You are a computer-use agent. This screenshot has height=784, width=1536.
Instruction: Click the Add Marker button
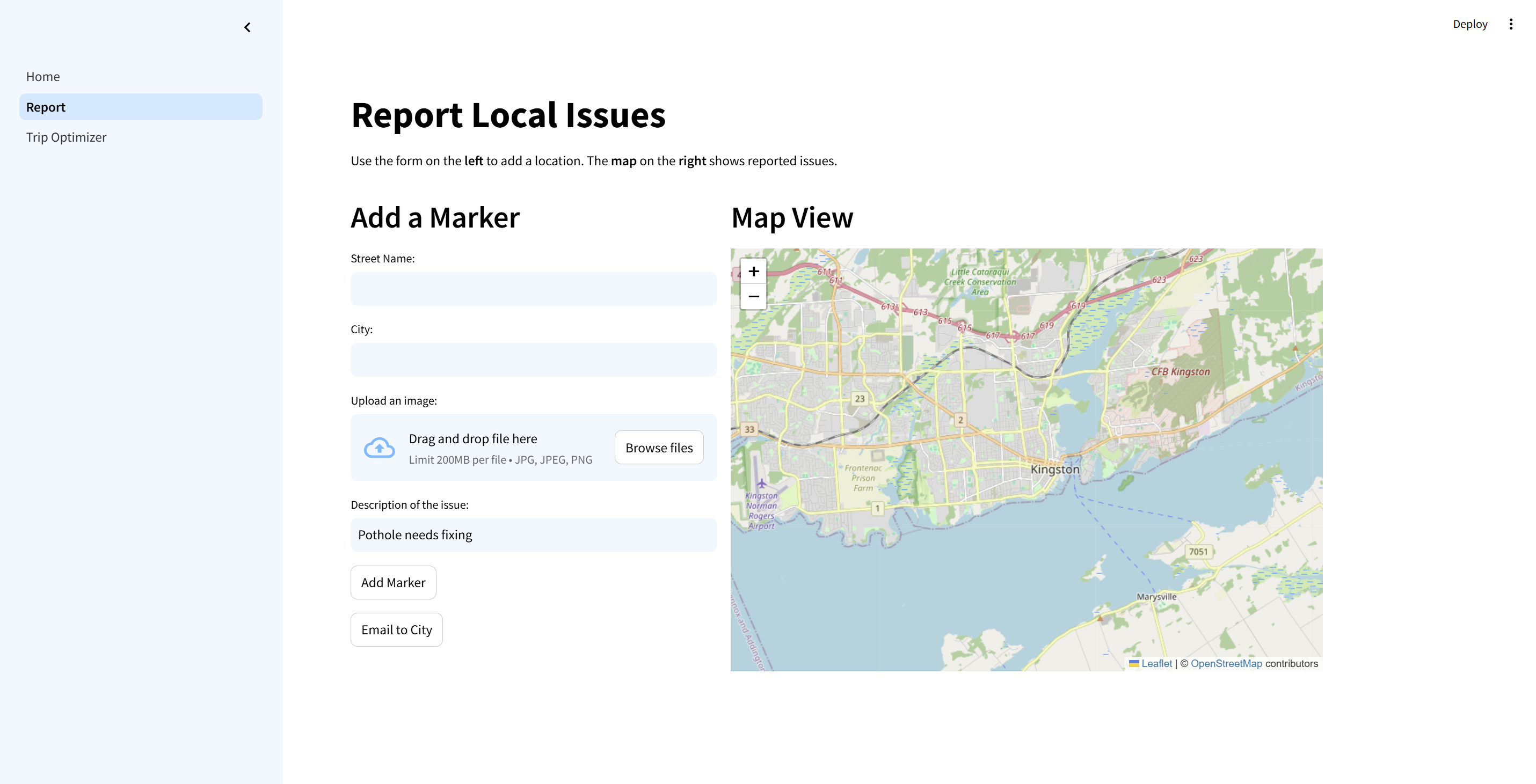click(393, 582)
